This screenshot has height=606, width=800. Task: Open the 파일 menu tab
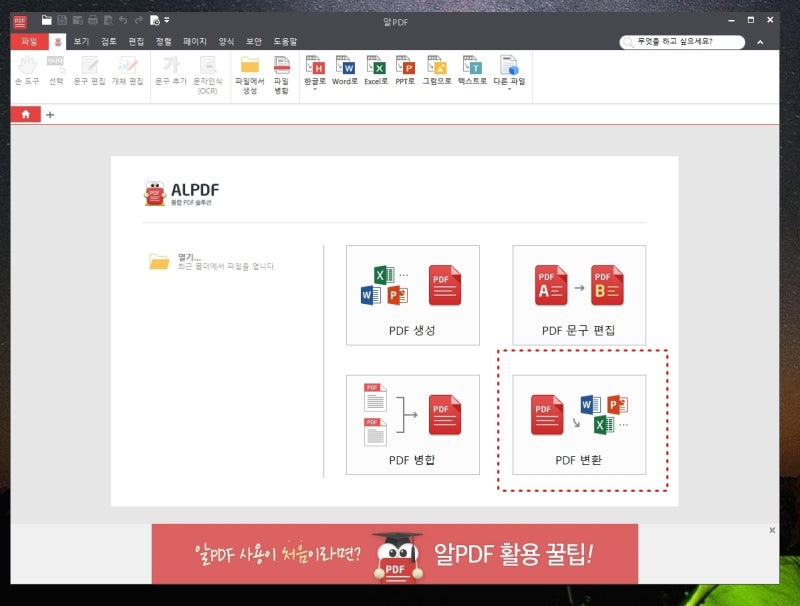30,41
